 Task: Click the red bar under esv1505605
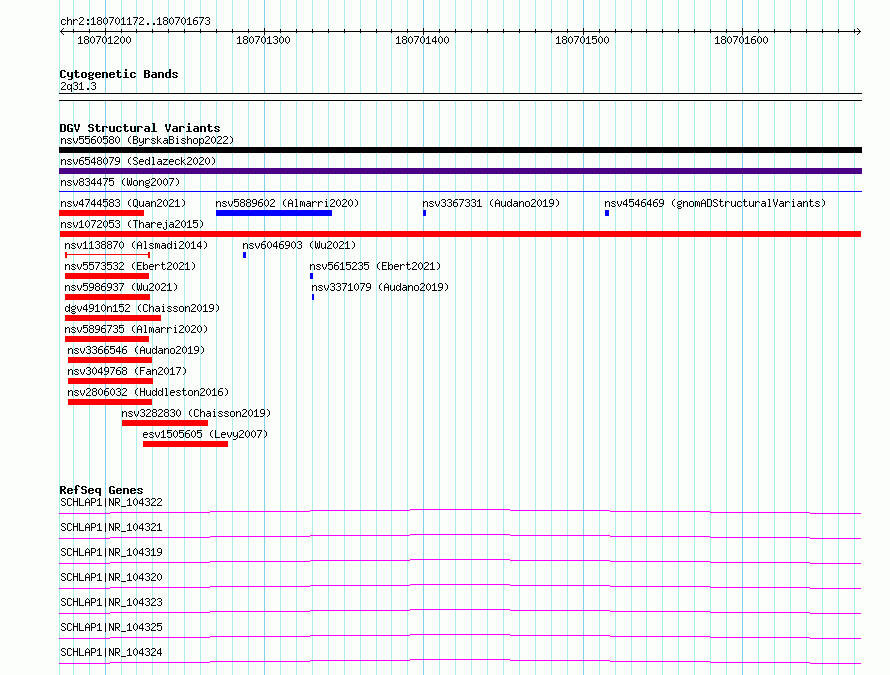point(186,444)
